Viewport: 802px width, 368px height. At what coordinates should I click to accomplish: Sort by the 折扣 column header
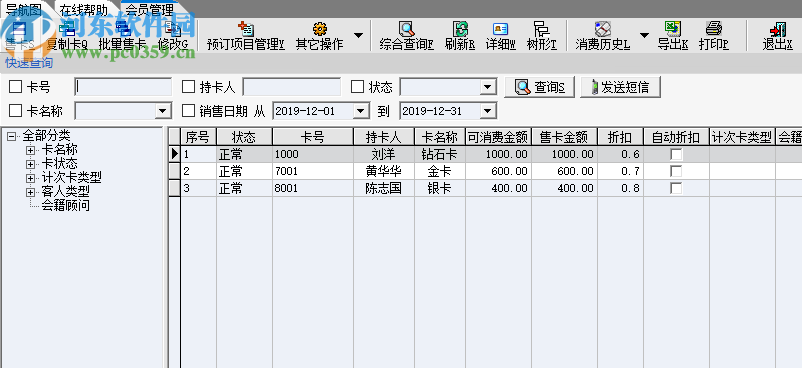click(620, 137)
